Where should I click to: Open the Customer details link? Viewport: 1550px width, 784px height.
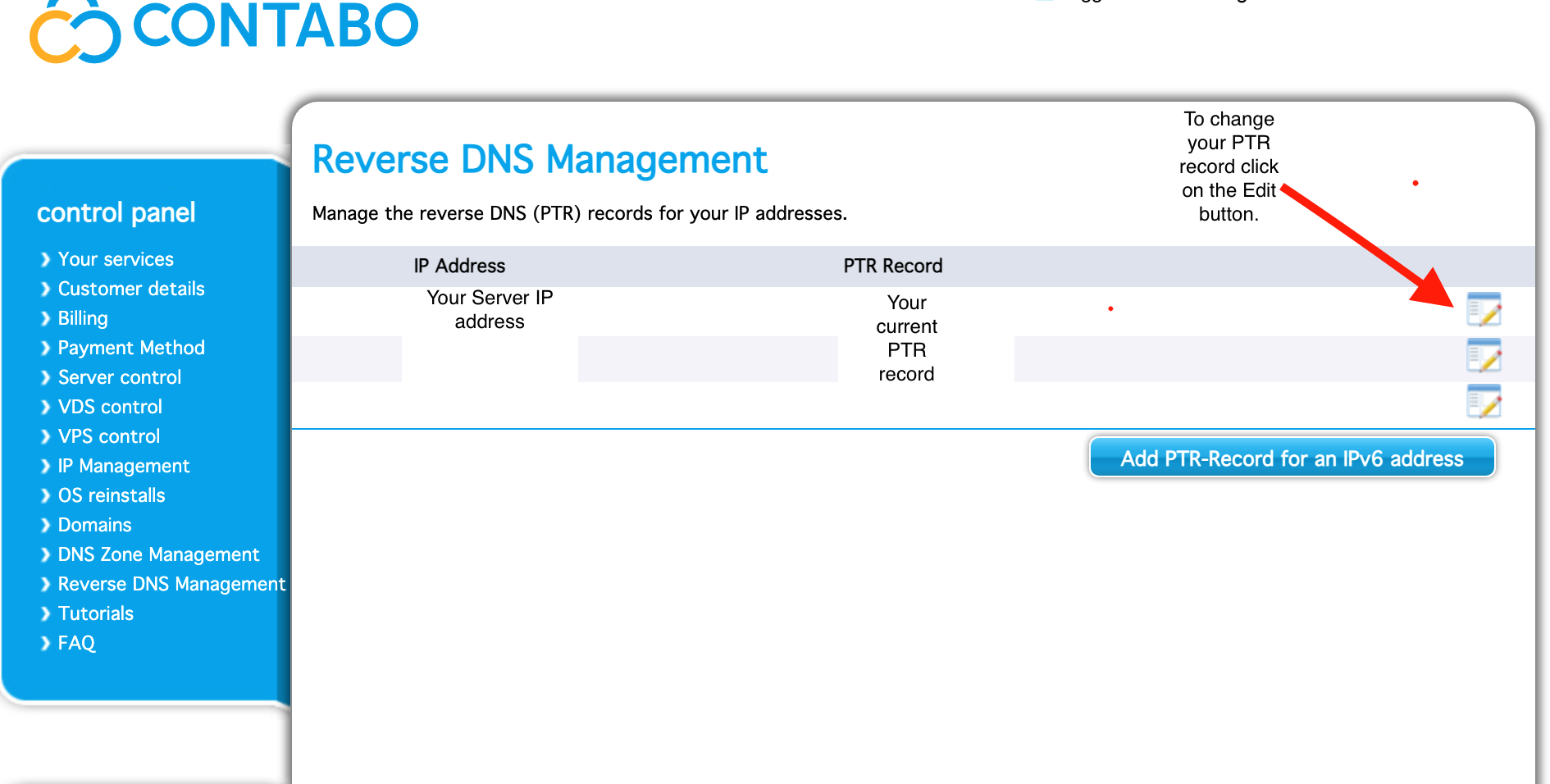point(131,289)
